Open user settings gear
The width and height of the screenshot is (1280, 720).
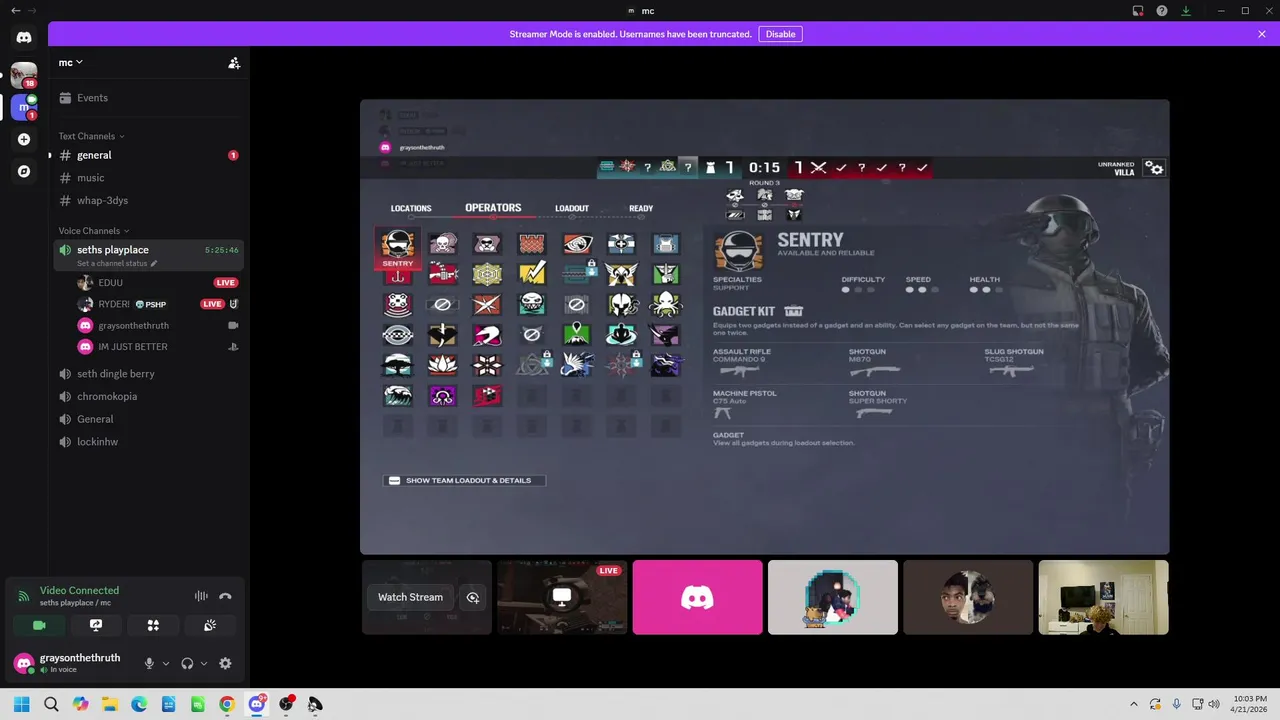[225, 663]
